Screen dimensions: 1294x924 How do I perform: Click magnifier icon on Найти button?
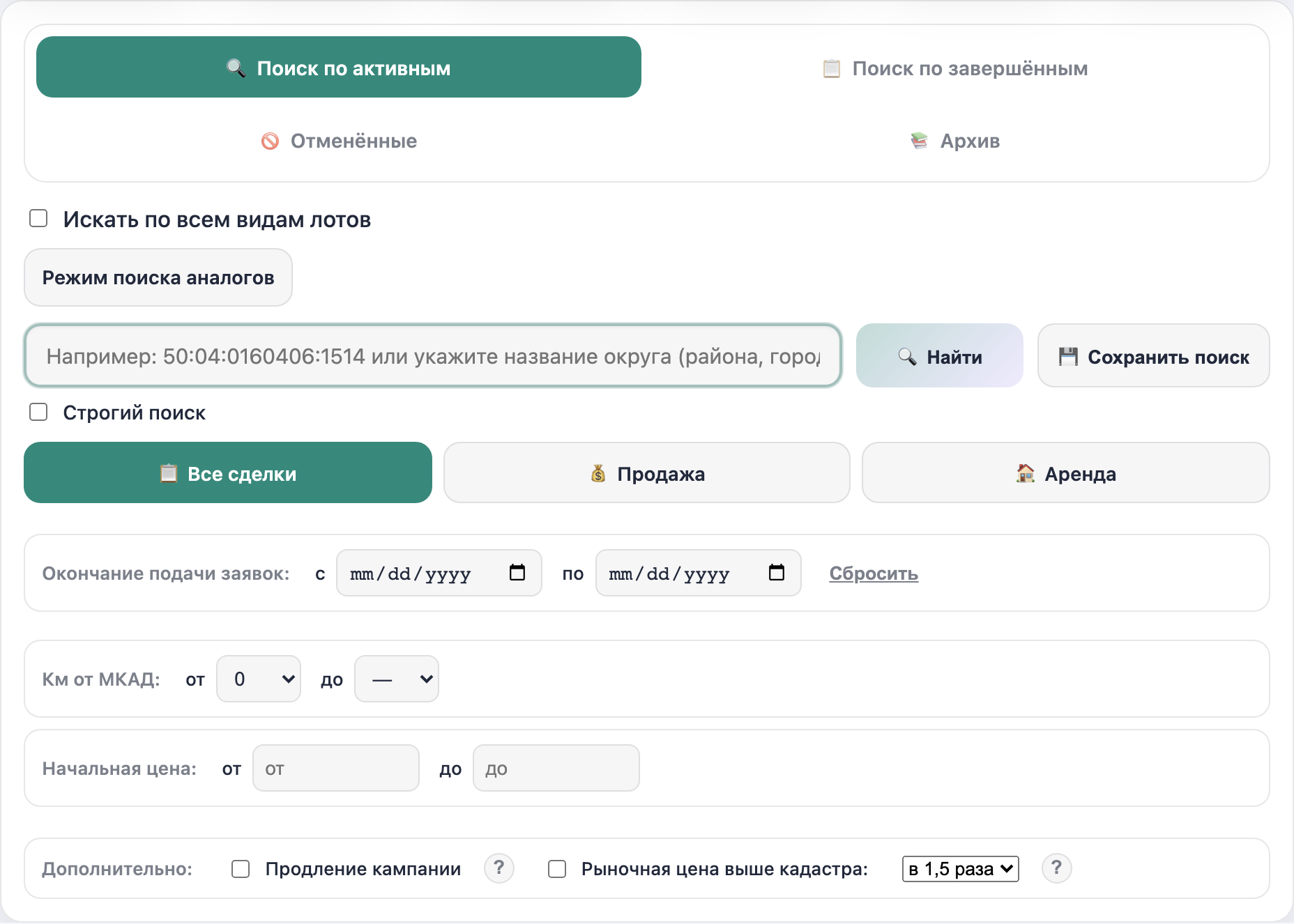click(907, 357)
